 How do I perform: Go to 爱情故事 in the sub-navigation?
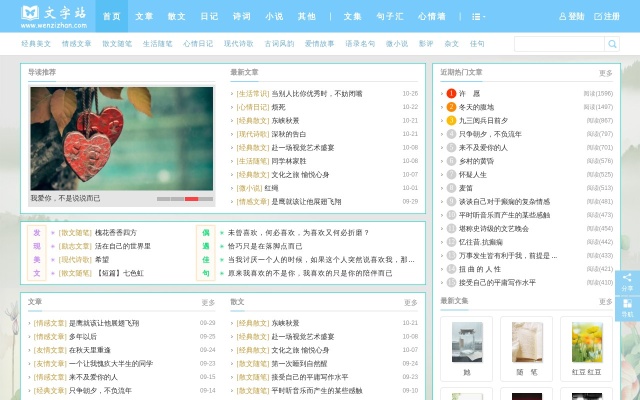(x=319, y=44)
